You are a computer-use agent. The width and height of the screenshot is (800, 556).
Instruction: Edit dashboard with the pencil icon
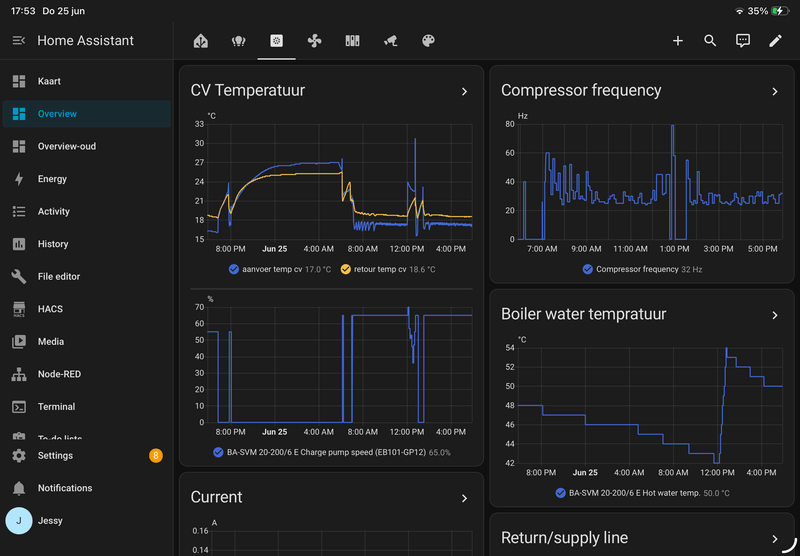click(x=776, y=41)
